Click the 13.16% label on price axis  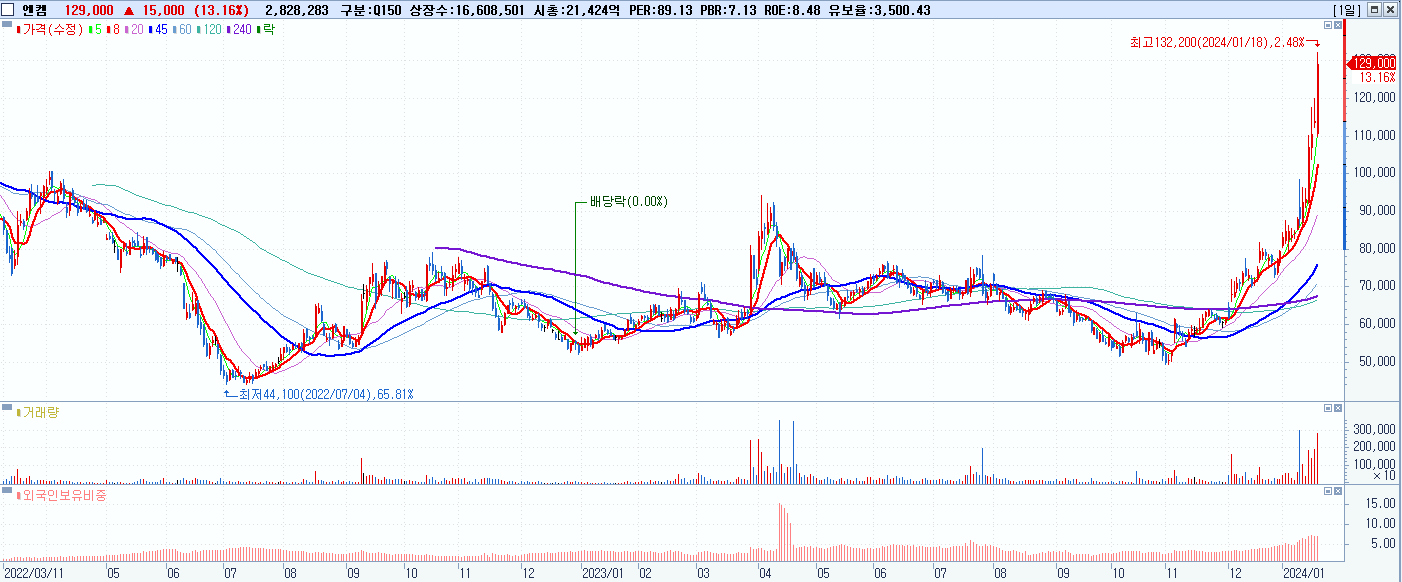click(1378, 77)
